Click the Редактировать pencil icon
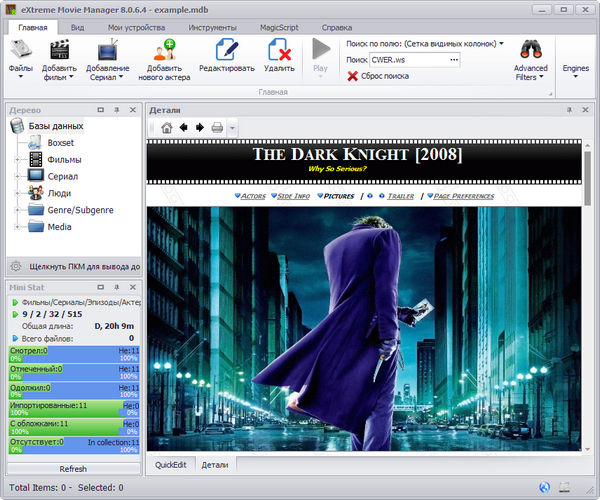Image resolution: width=600 pixels, height=500 pixels. click(x=226, y=49)
